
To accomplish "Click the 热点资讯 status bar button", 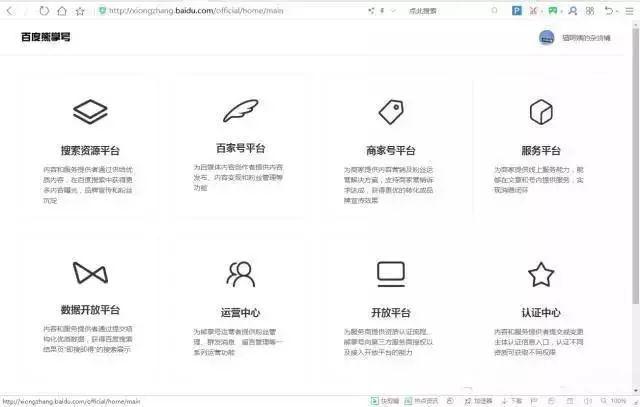I will 421,401.
